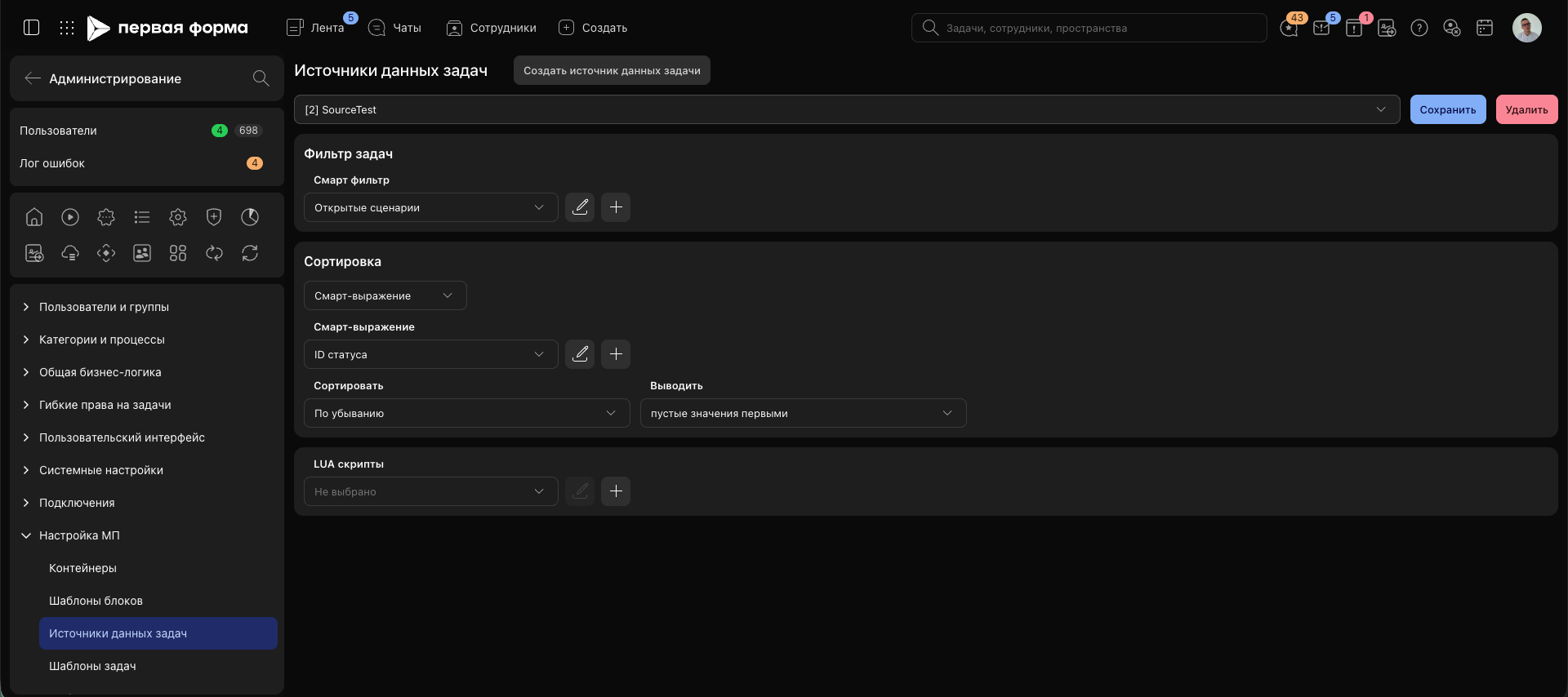Open the Открытые сценарии smart filter dropdown

coord(431,207)
